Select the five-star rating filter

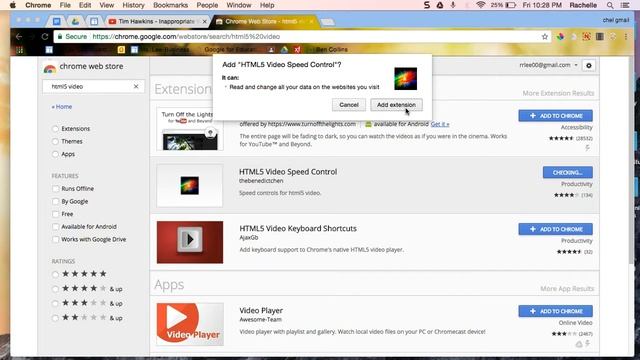pyautogui.click(x=55, y=274)
